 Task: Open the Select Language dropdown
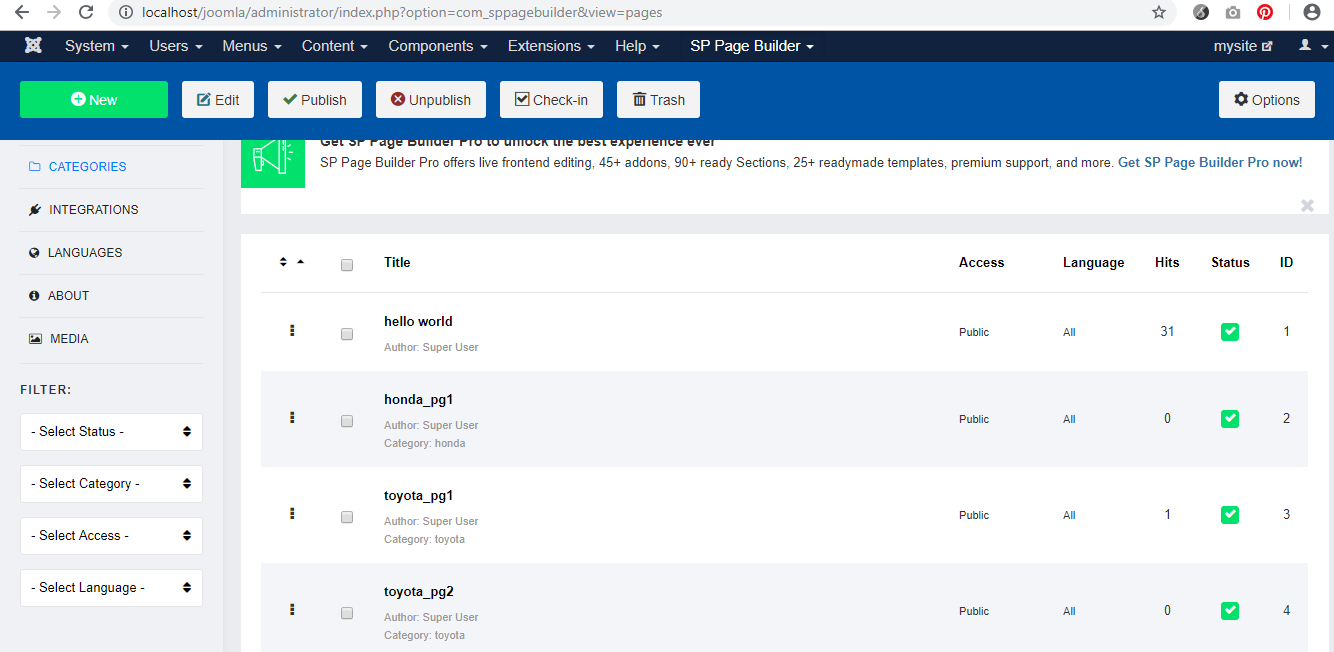pyautogui.click(x=111, y=588)
